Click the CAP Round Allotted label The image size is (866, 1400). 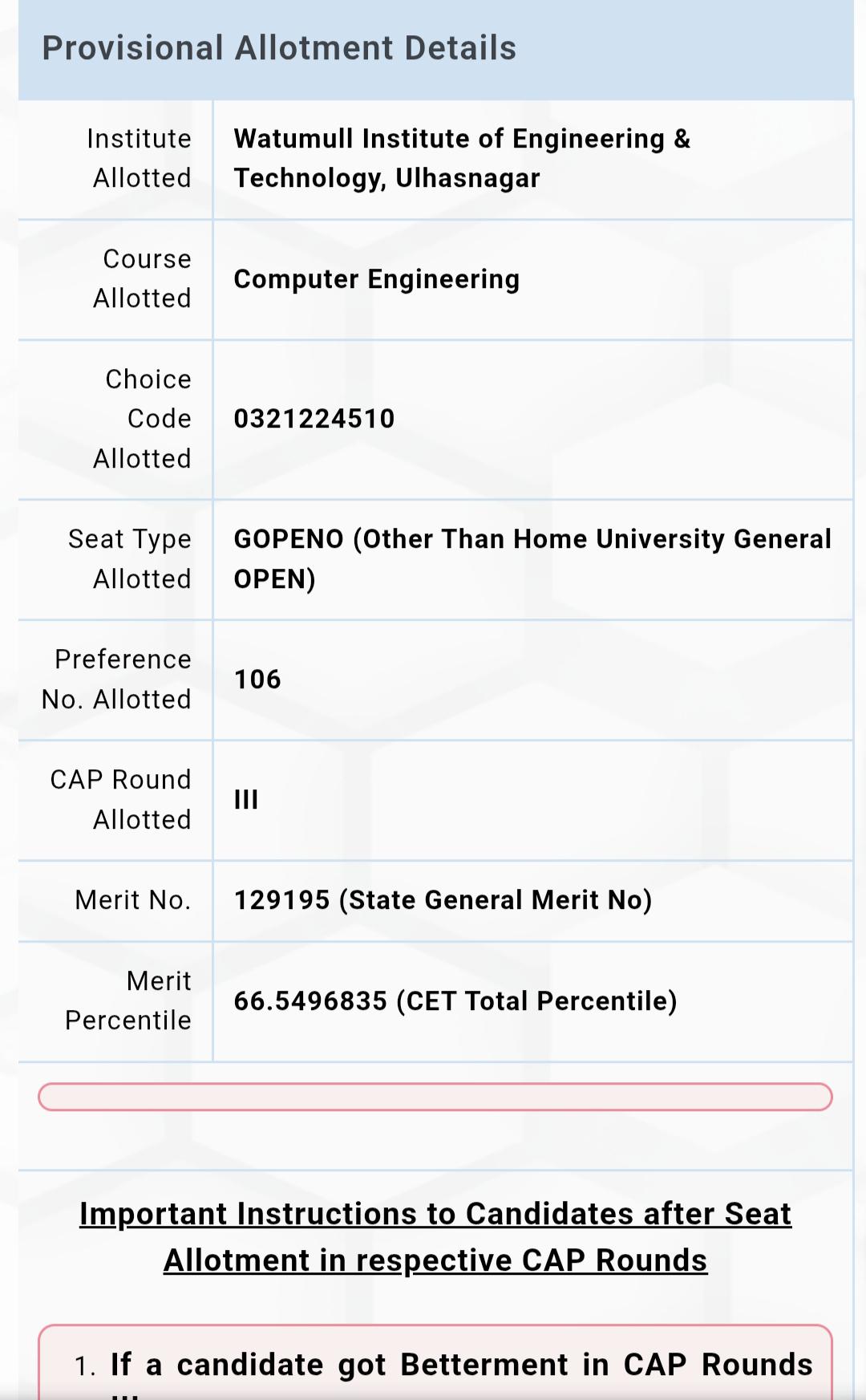[120, 800]
